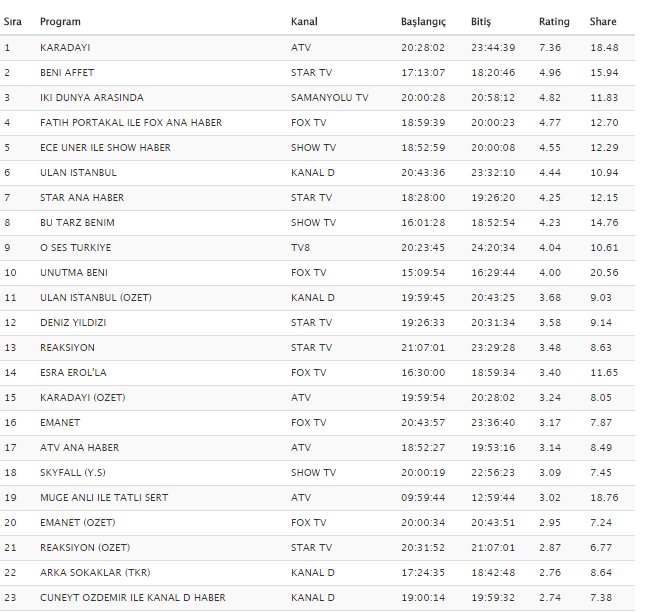Click SAMANYOLU TV channel name
Screen dimensions: 660x612
330,98
